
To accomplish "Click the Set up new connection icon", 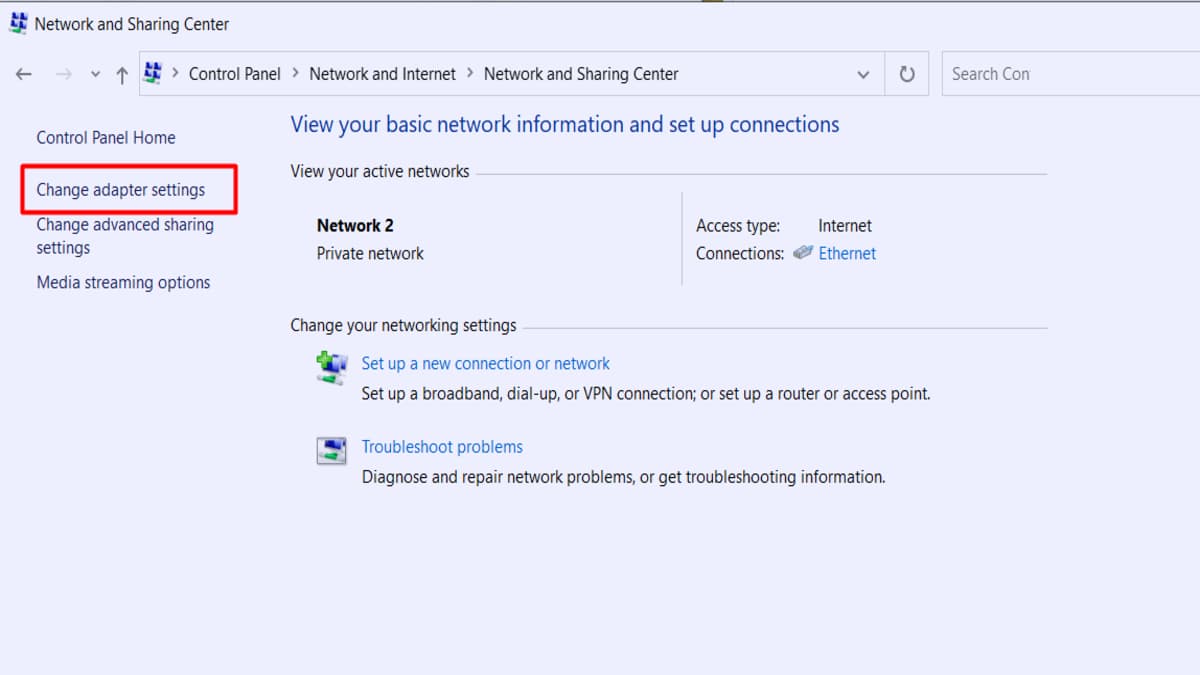I will (331, 368).
